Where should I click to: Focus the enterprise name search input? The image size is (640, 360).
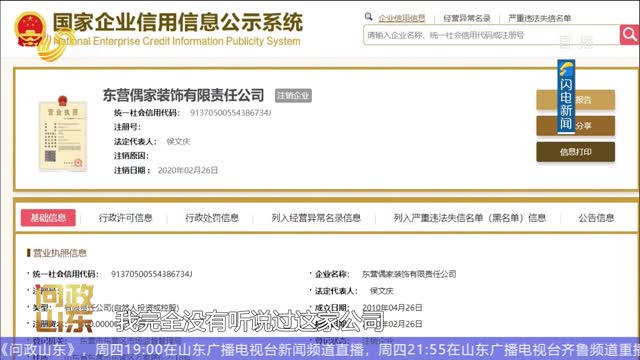point(491,35)
